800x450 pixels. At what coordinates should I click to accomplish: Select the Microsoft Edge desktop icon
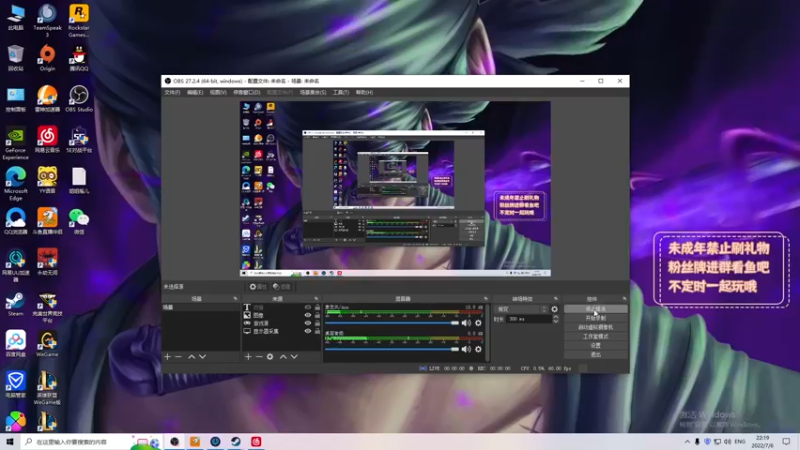pos(15,184)
